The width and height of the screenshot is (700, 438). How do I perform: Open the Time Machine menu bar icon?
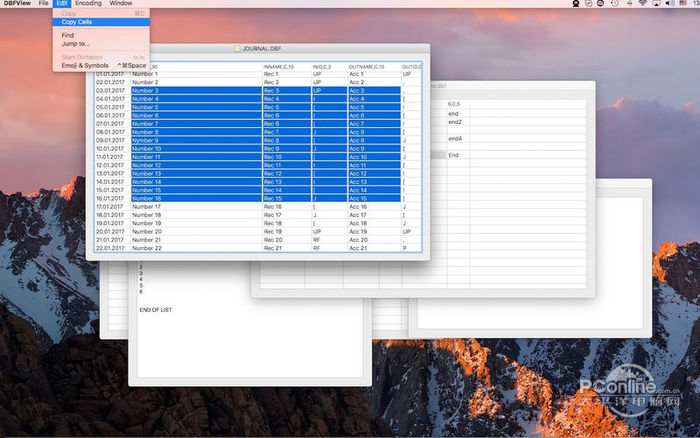tap(615, 3)
